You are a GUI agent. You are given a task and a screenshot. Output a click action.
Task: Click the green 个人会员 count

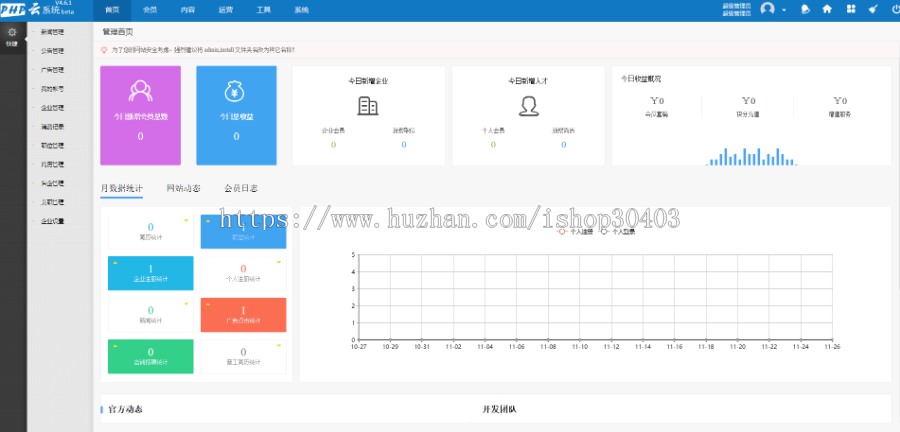(x=493, y=145)
